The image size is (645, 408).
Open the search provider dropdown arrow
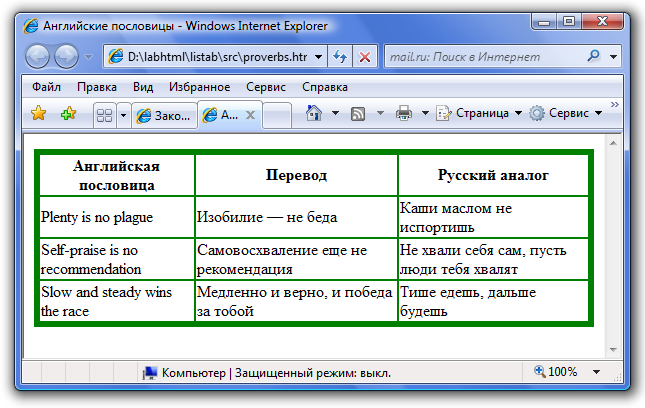tap(613, 57)
